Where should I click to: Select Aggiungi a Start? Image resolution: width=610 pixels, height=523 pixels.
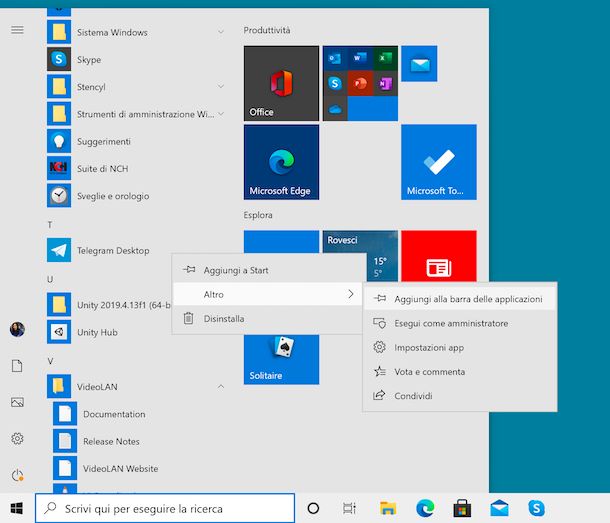pos(267,270)
